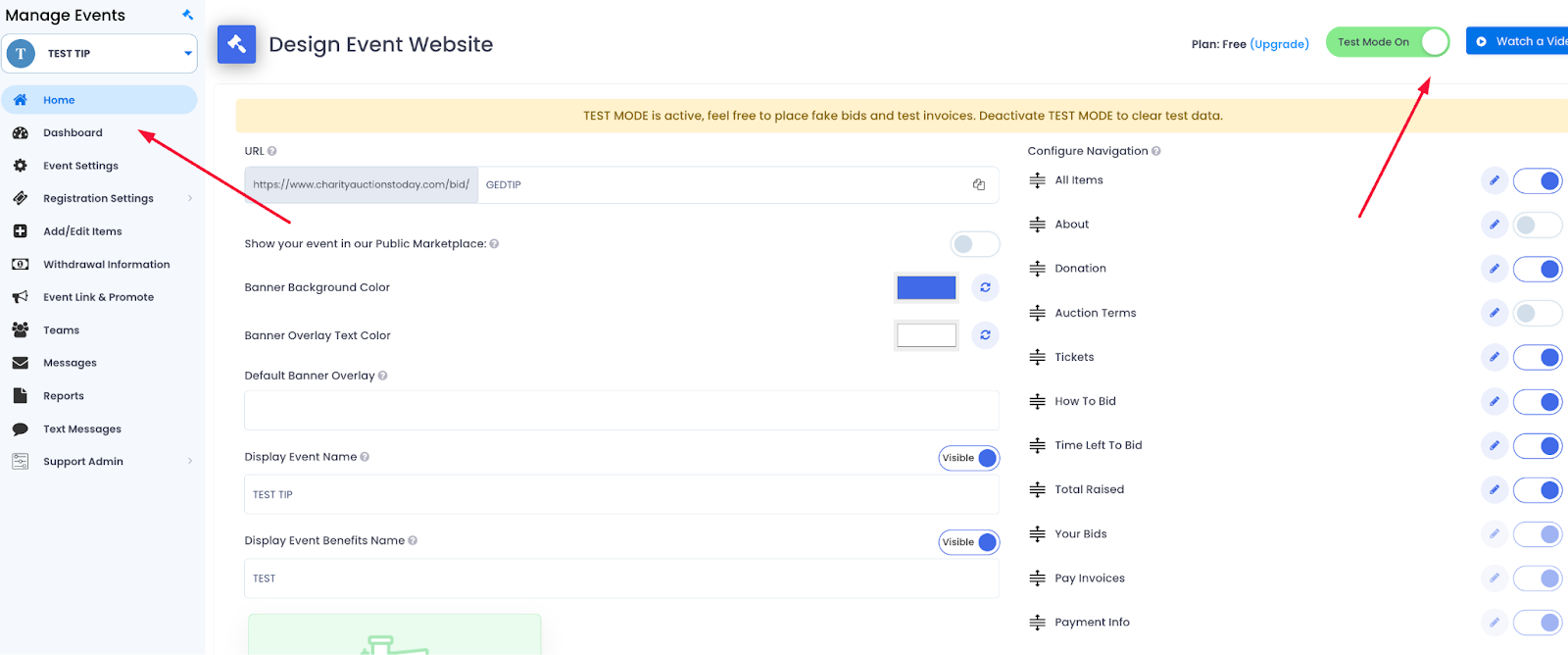
Task: Click the Upgrade plan link
Action: click(1280, 44)
